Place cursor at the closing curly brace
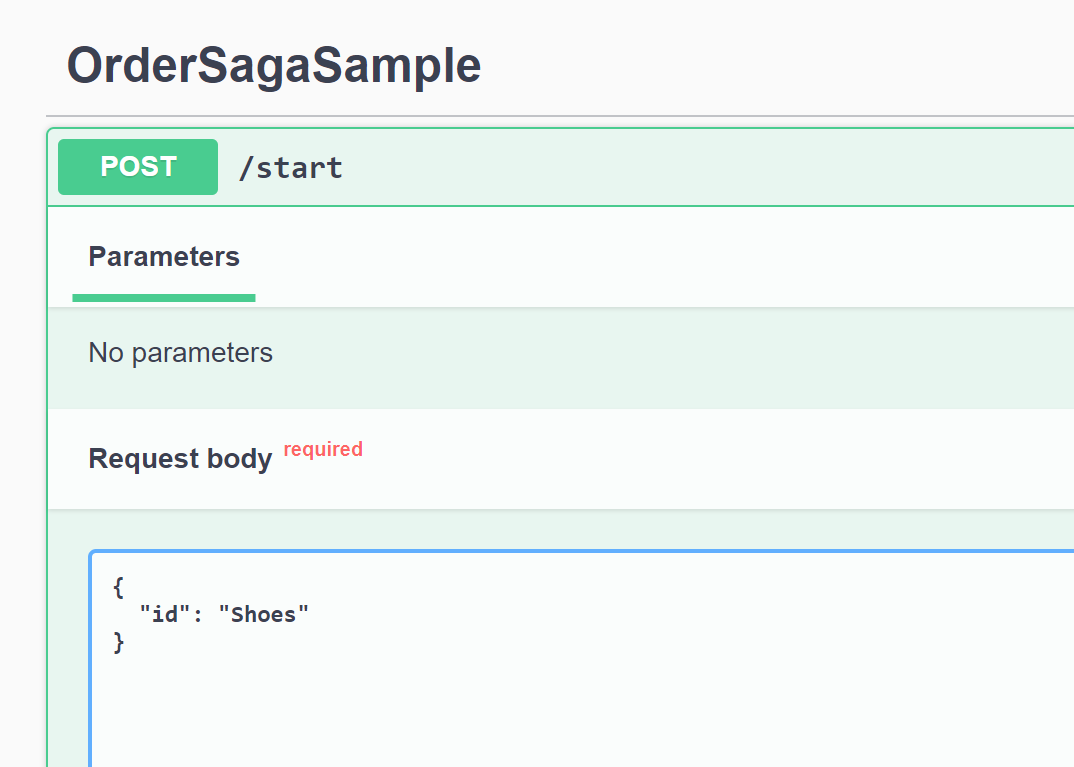 coord(120,641)
